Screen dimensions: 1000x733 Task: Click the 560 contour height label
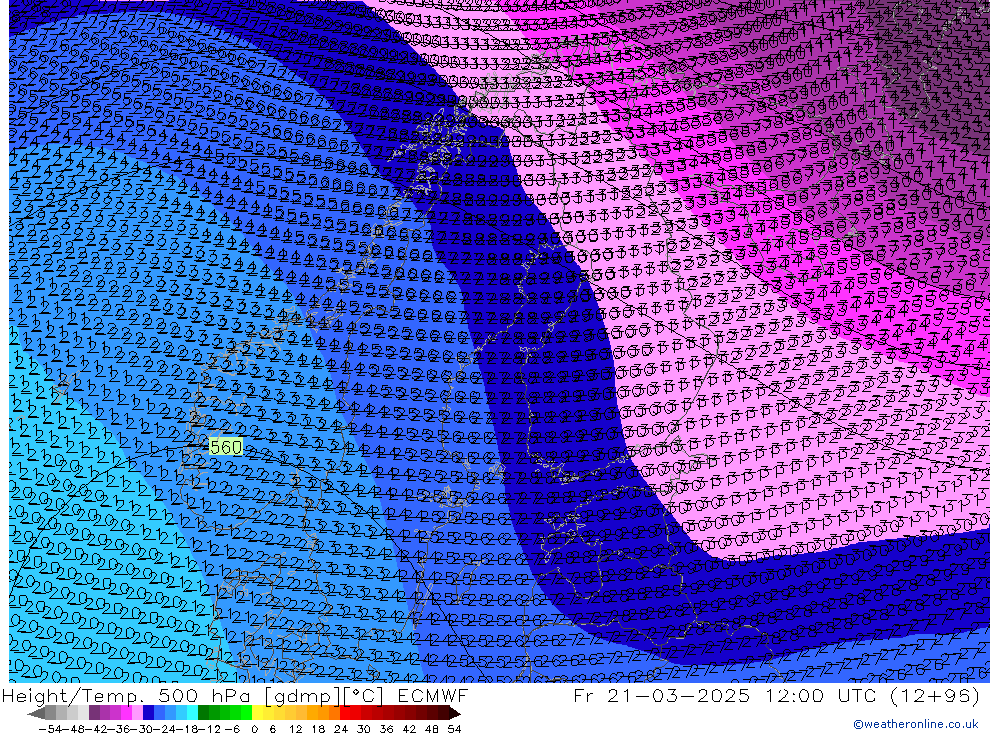pos(226,447)
